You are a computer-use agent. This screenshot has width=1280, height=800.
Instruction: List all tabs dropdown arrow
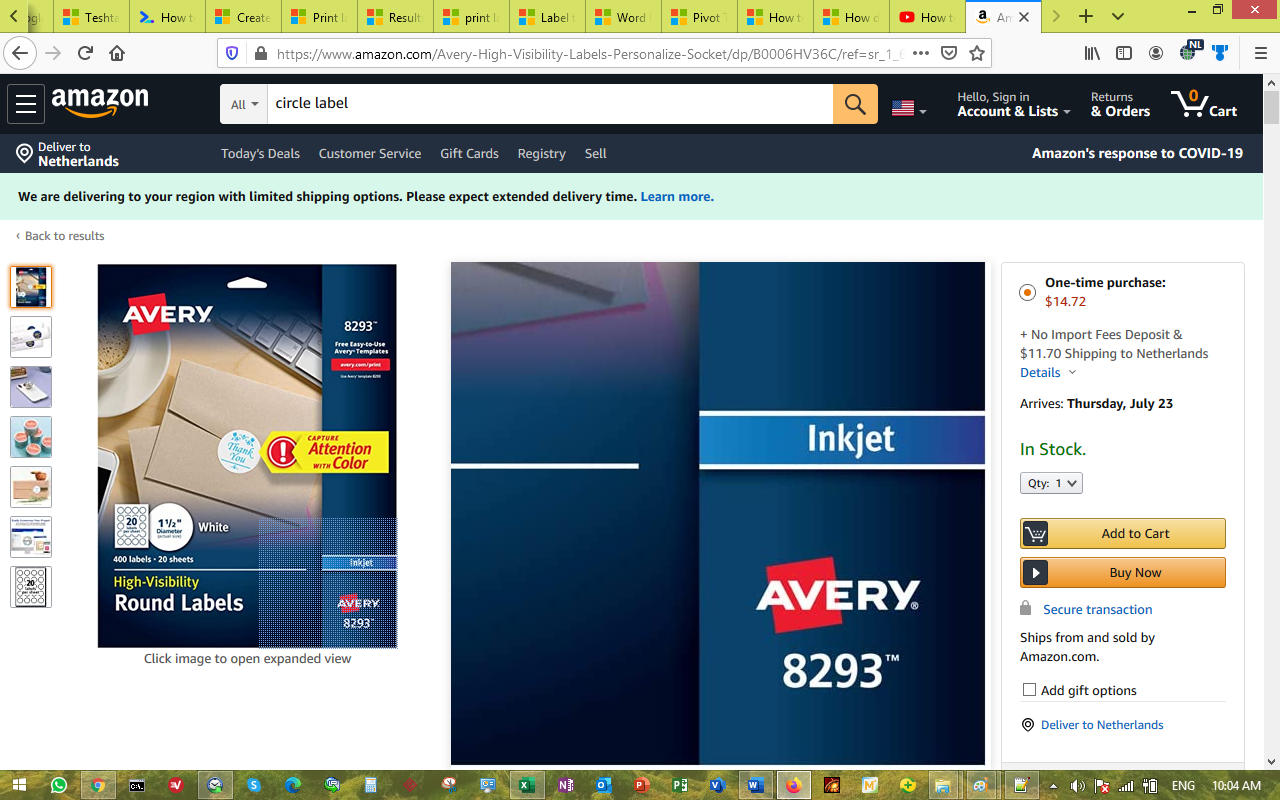tap(1118, 17)
